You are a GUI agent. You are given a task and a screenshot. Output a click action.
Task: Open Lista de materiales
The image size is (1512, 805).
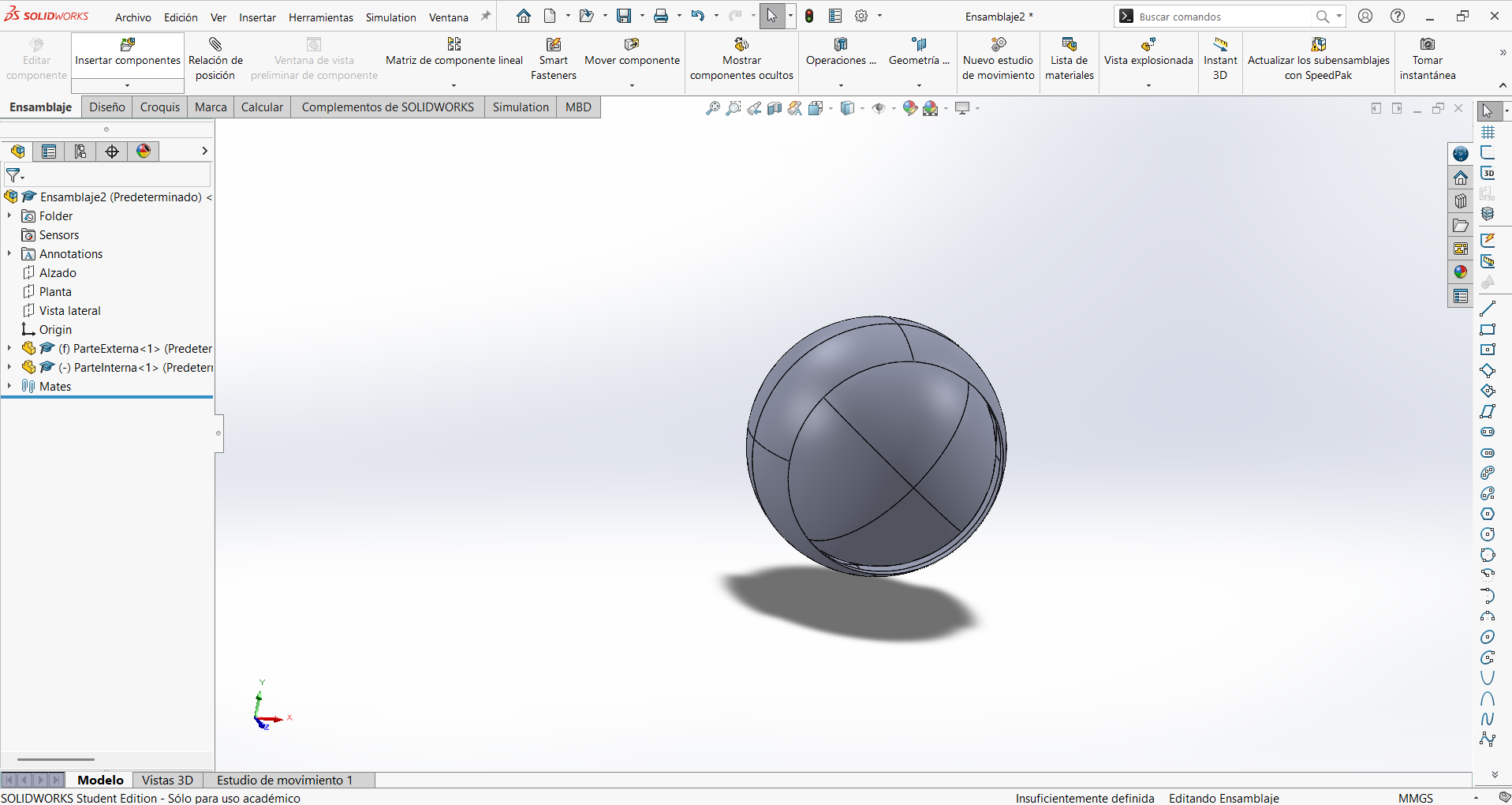tap(1069, 59)
